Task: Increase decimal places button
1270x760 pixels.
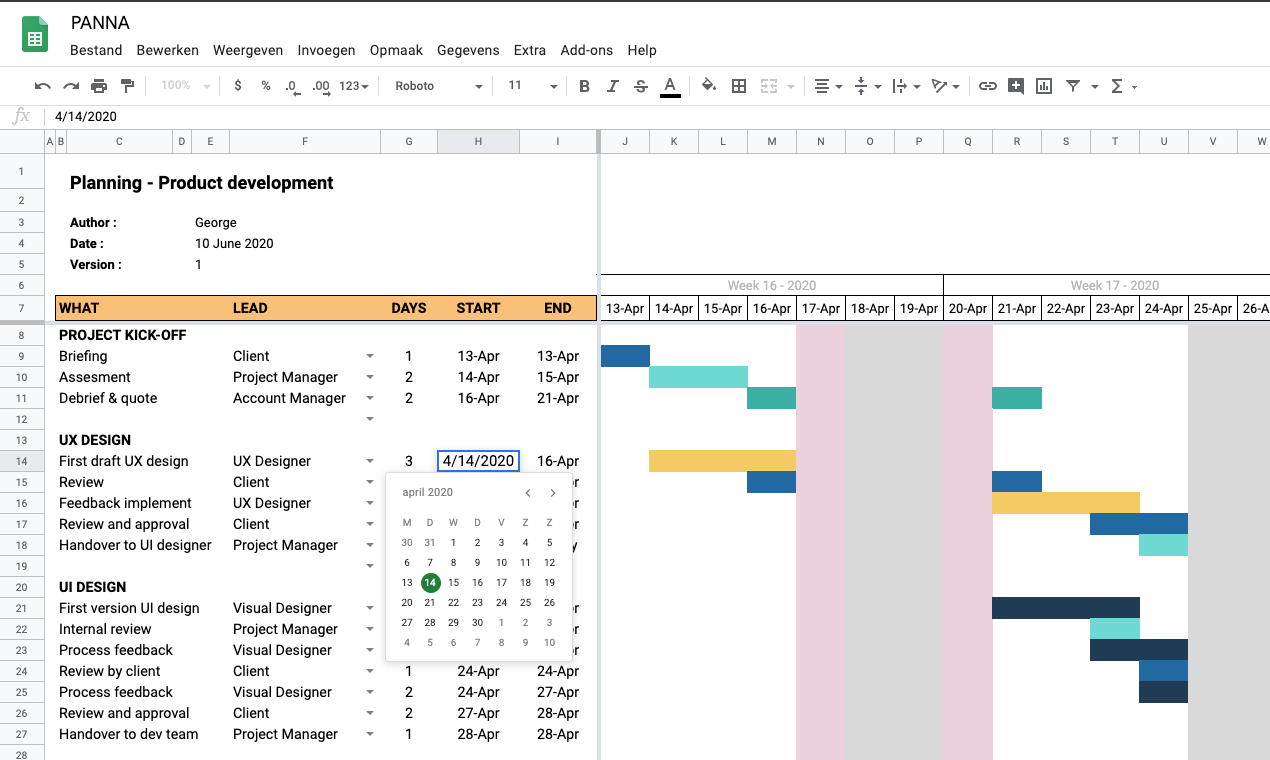Action: [x=321, y=86]
